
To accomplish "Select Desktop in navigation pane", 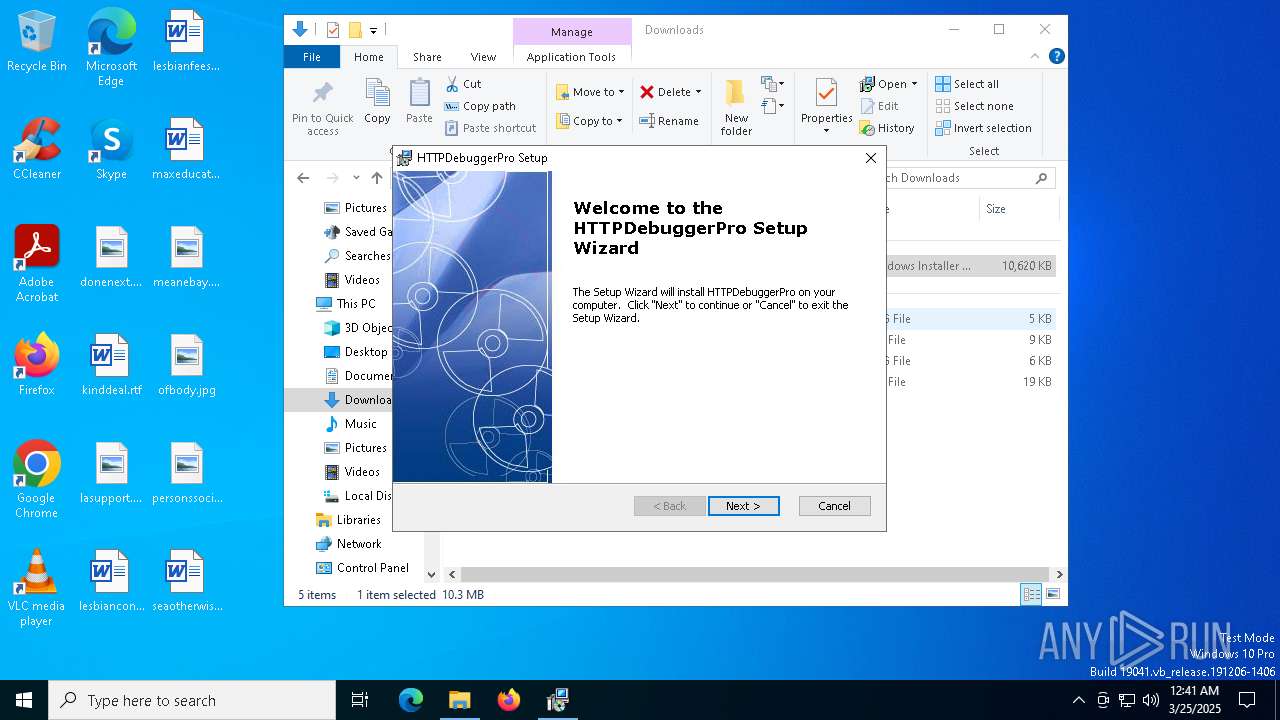I will tap(356, 352).
